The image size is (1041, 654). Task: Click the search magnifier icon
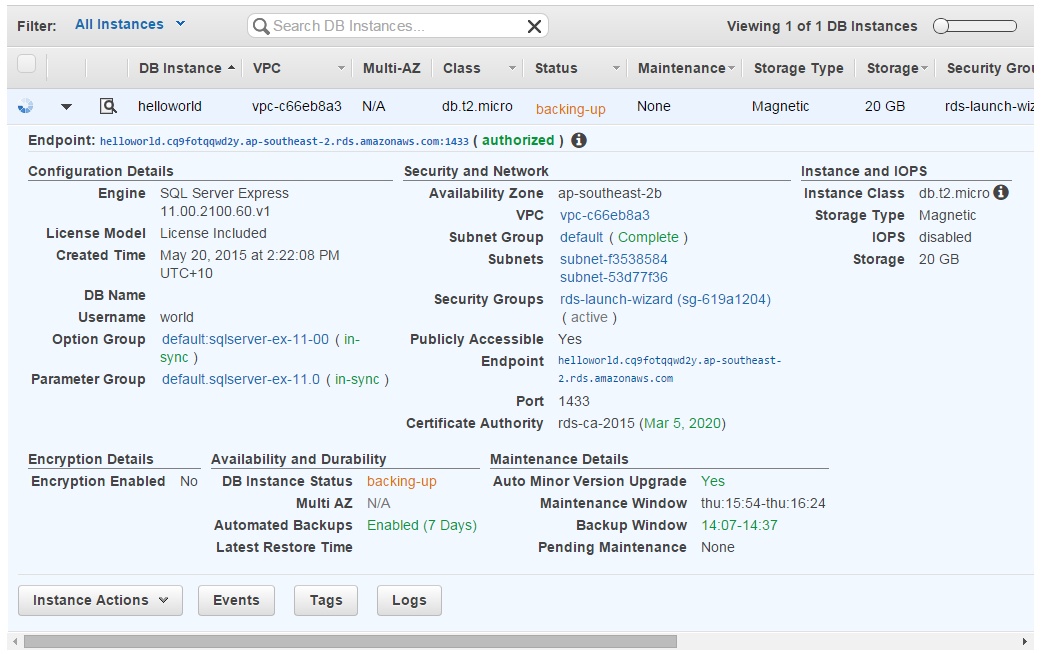coord(261,26)
